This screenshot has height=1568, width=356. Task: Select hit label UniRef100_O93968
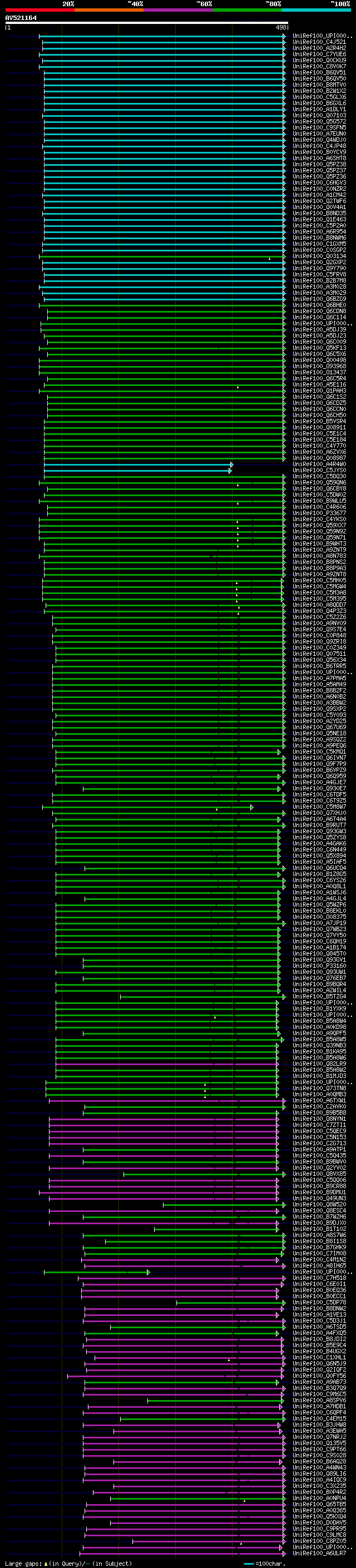[319, 367]
